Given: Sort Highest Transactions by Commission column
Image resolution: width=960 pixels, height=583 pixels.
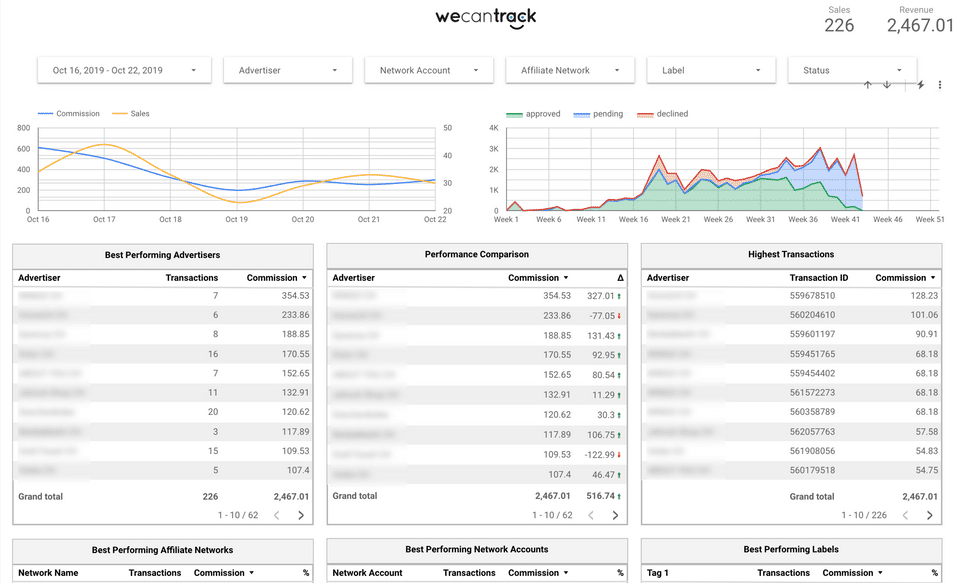Looking at the screenshot, I should [906, 277].
